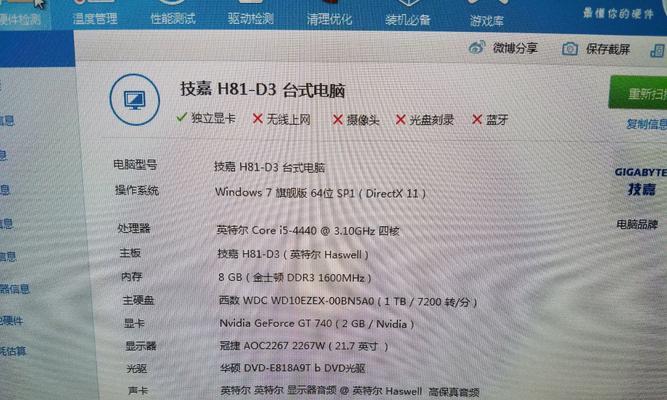
Task: Click the 技嘉 H81-D3 台式电脑 heading
Action: [262, 90]
